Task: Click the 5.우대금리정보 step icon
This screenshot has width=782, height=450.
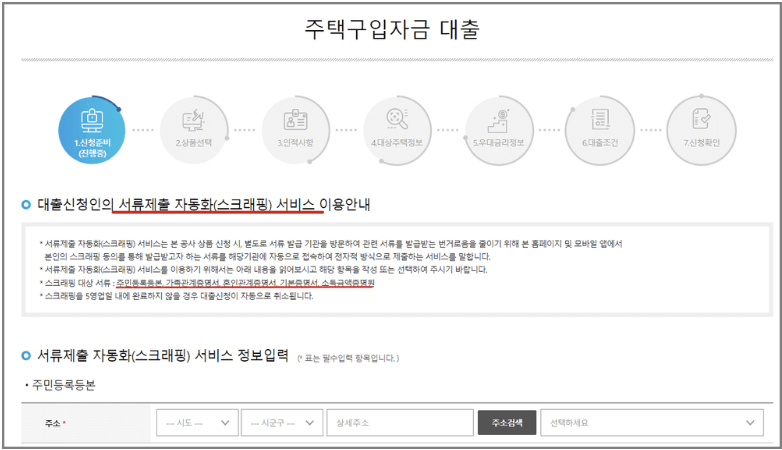Action: 499,130
